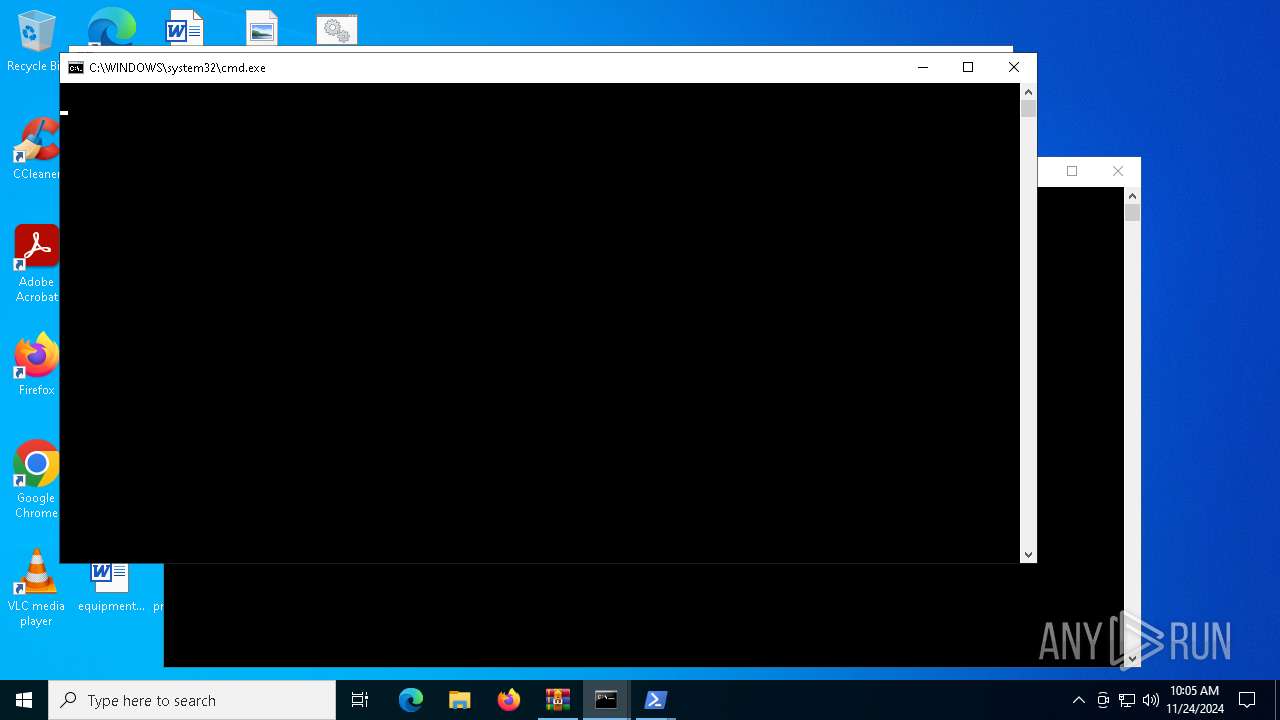This screenshot has height=720, width=1280.
Task: Maximize the front cmd.exe window
Action: tap(968, 67)
